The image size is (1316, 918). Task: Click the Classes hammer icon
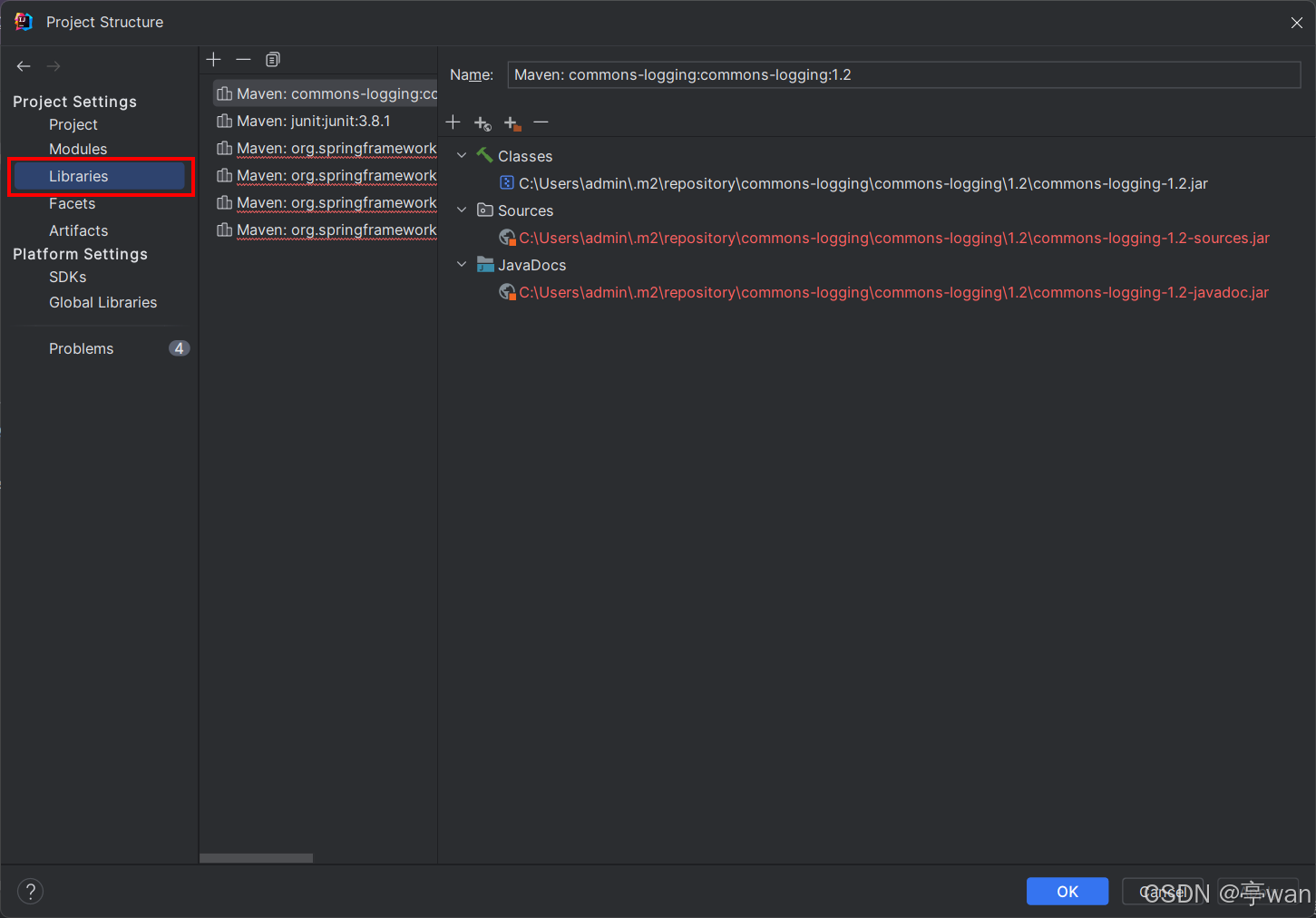(x=485, y=156)
